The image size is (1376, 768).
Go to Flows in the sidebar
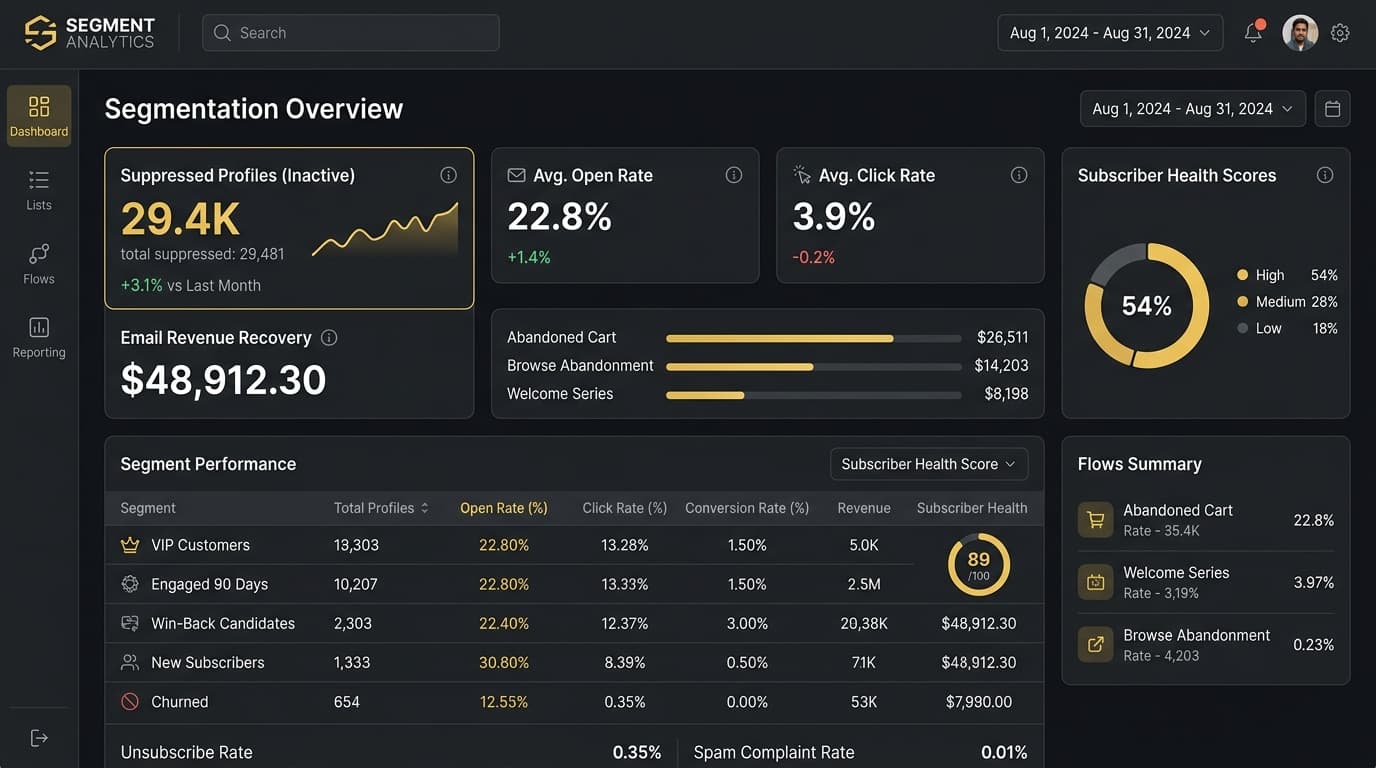tap(39, 264)
